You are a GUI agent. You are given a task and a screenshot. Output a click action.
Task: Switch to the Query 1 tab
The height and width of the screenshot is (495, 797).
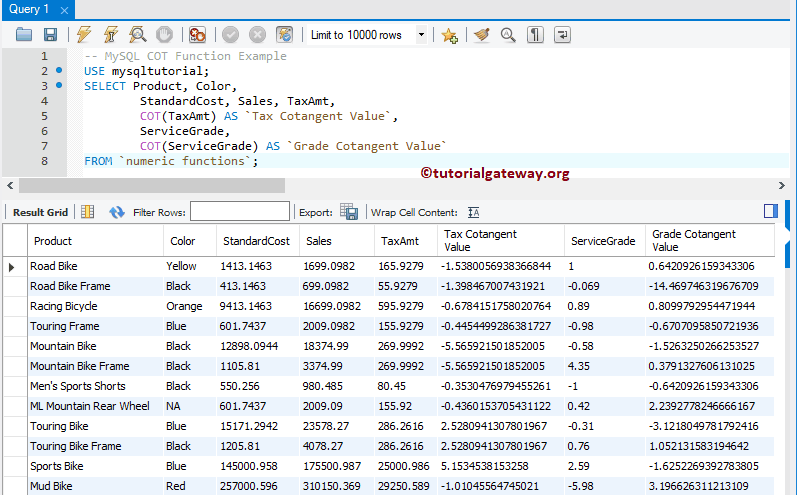click(30, 9)
